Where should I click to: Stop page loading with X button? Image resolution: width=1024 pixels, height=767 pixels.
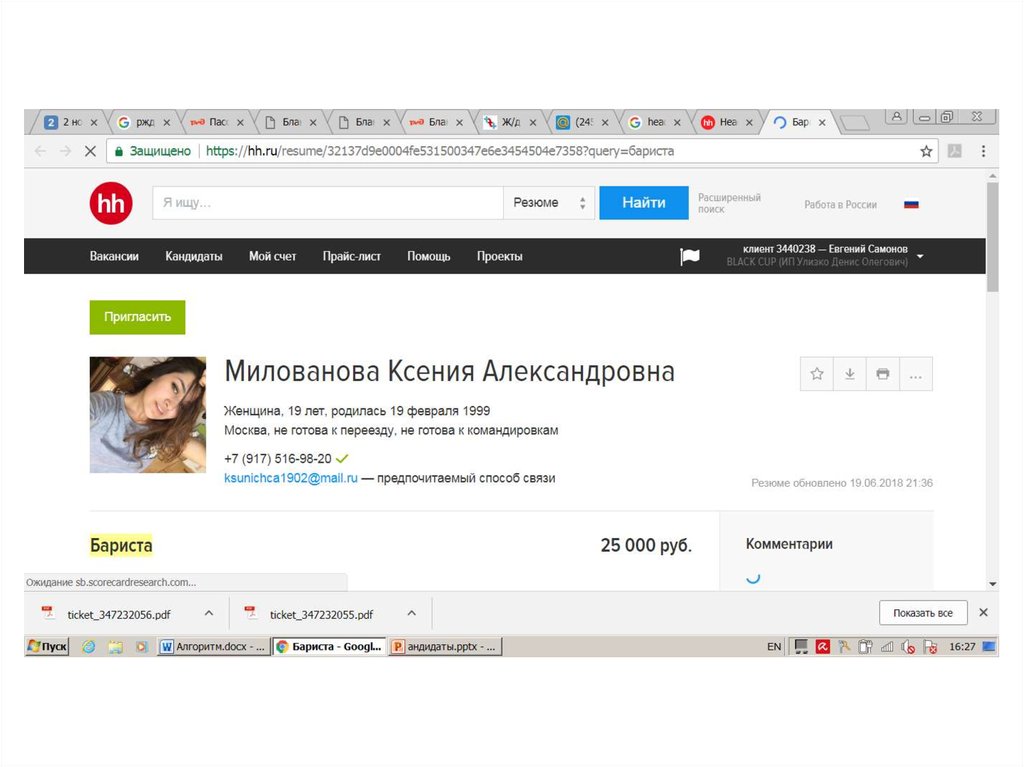coord(89,151)
